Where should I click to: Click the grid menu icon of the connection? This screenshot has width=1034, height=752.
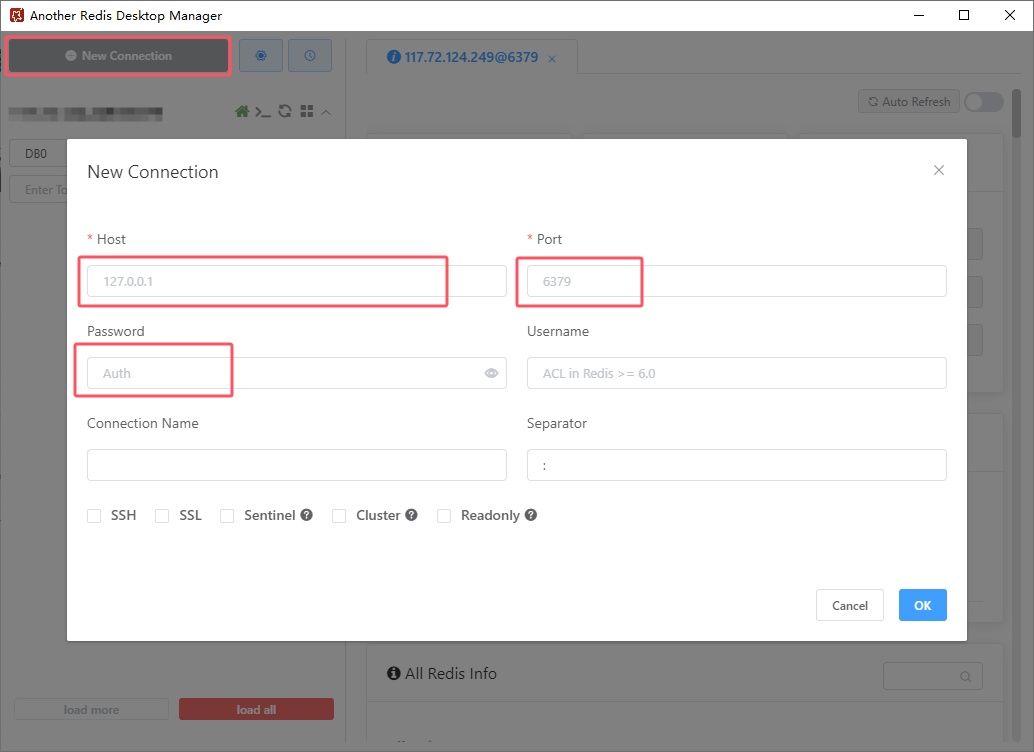click(307, 112)
